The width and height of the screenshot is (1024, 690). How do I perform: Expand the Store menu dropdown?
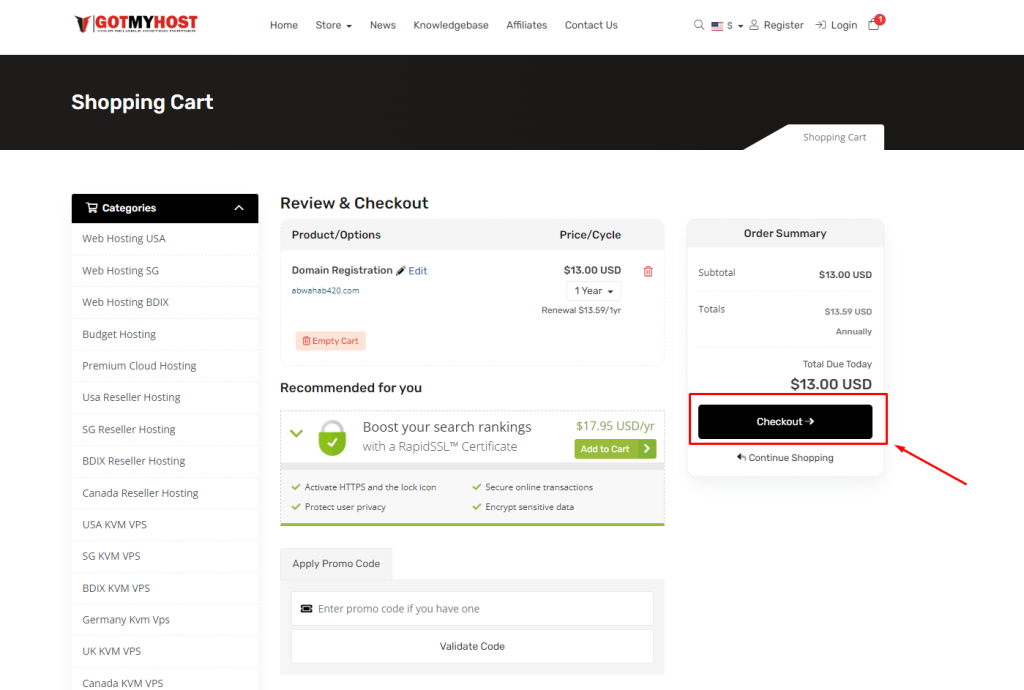pos(333,25)
